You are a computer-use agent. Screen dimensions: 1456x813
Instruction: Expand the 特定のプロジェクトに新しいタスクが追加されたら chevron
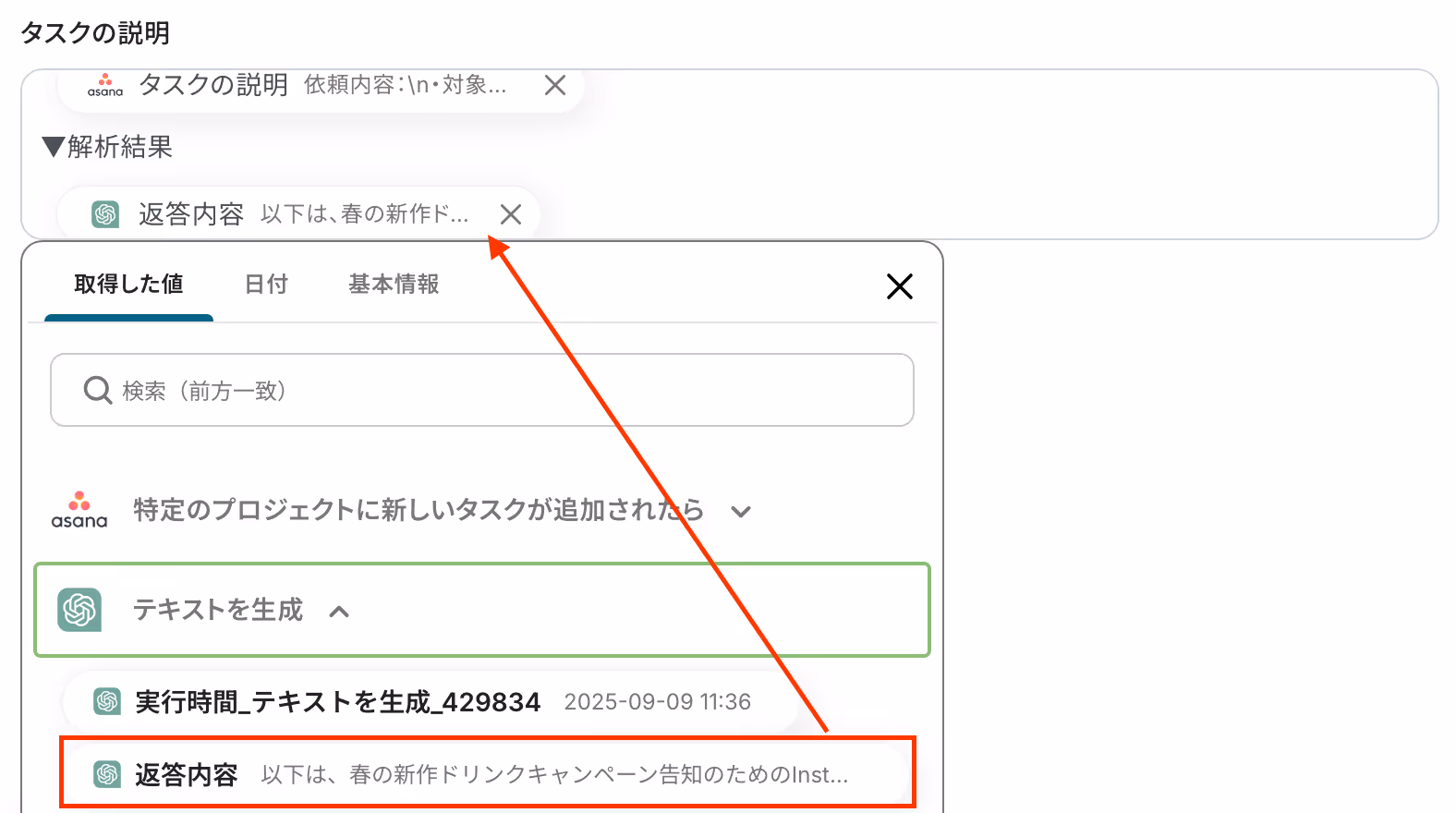tap(741, 511)
